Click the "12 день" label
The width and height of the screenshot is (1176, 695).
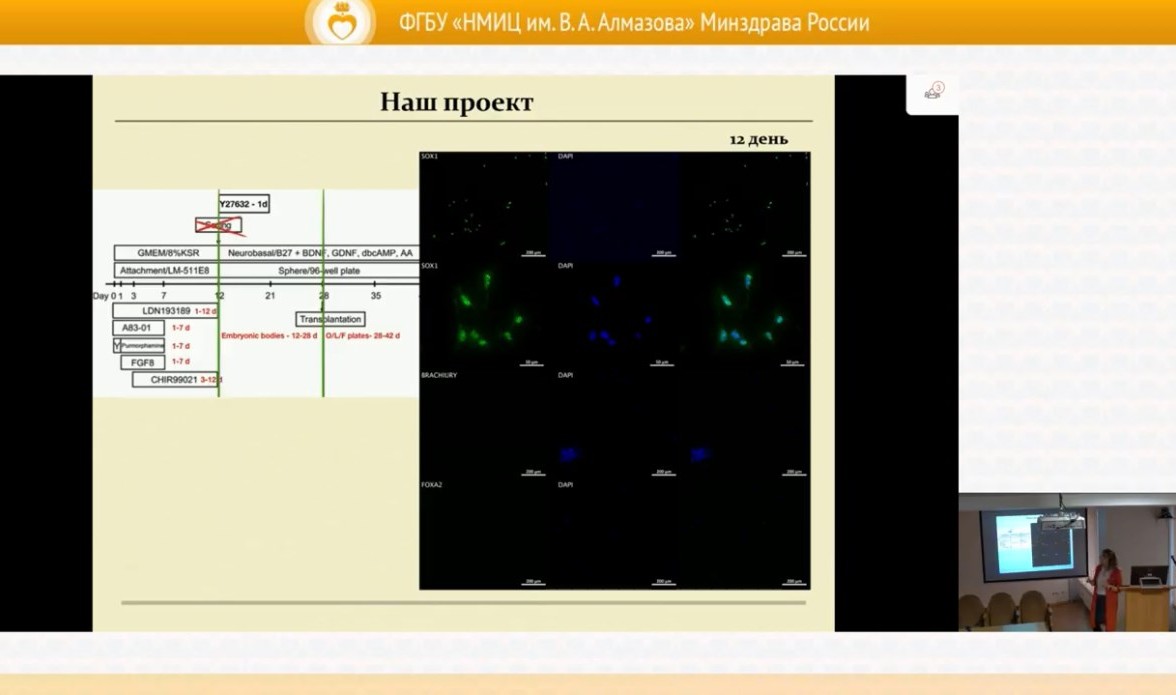758,139
